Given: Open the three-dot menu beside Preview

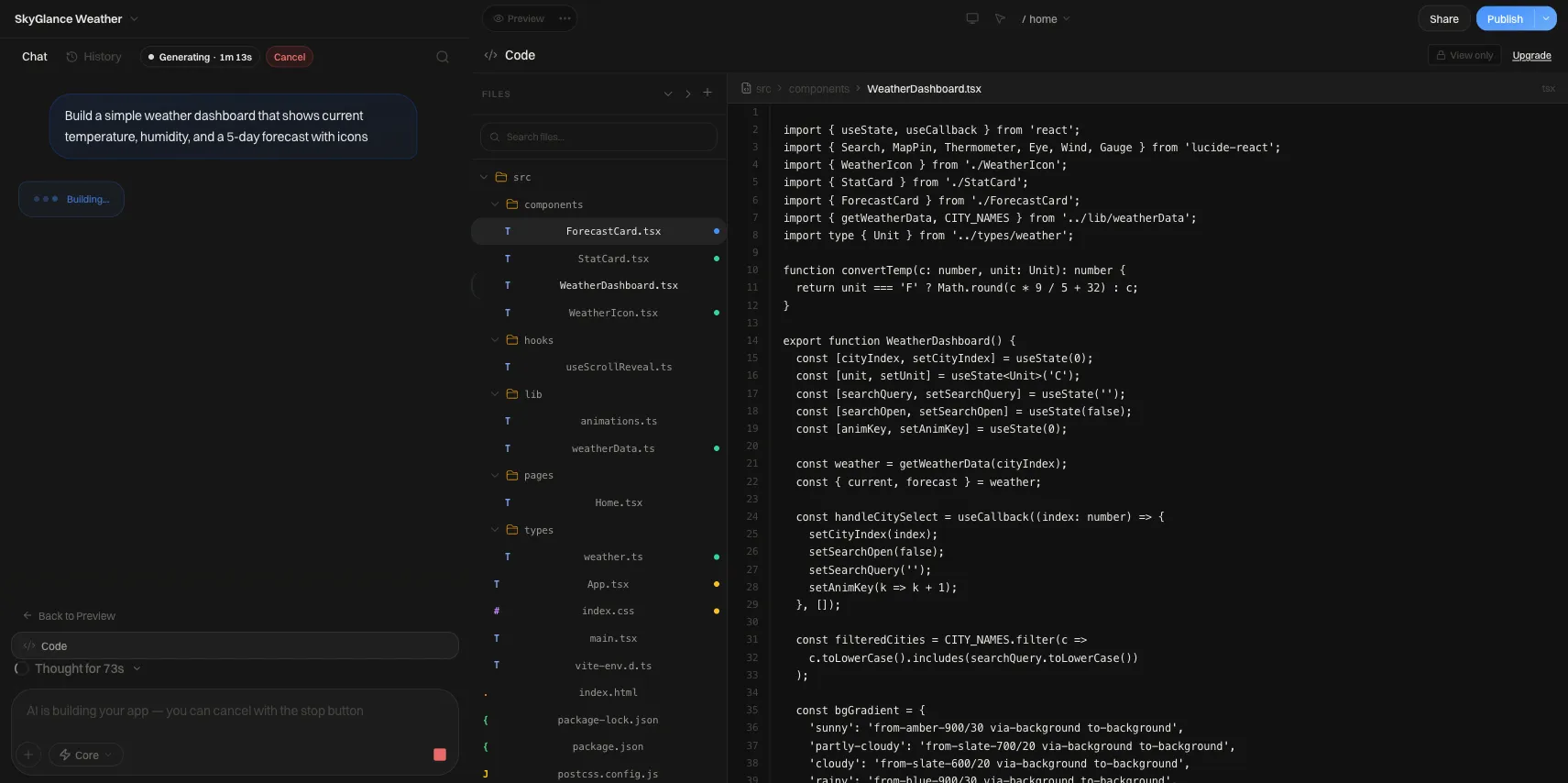Looking at the screenshot, I should point(565,18).
